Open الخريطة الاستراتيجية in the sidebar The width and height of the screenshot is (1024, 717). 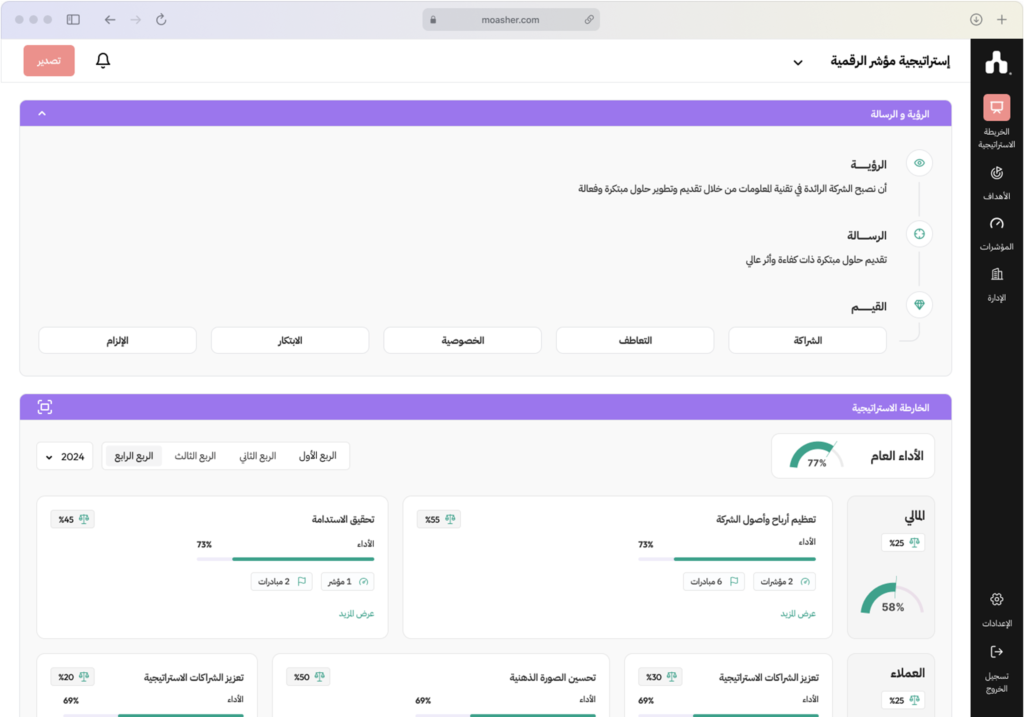coord(997,122)
